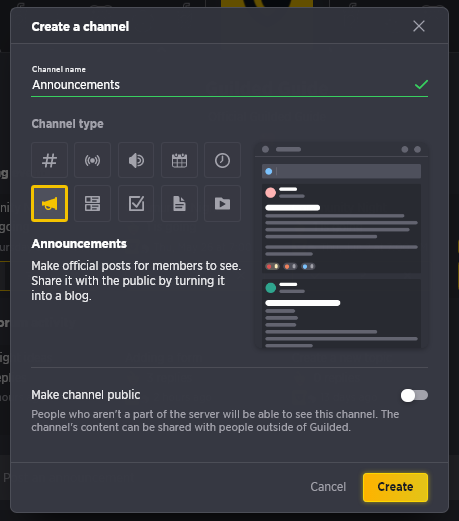The image size is (459, 521).
Task: Enable the Make channel public switch
Action: click(414, 395)
